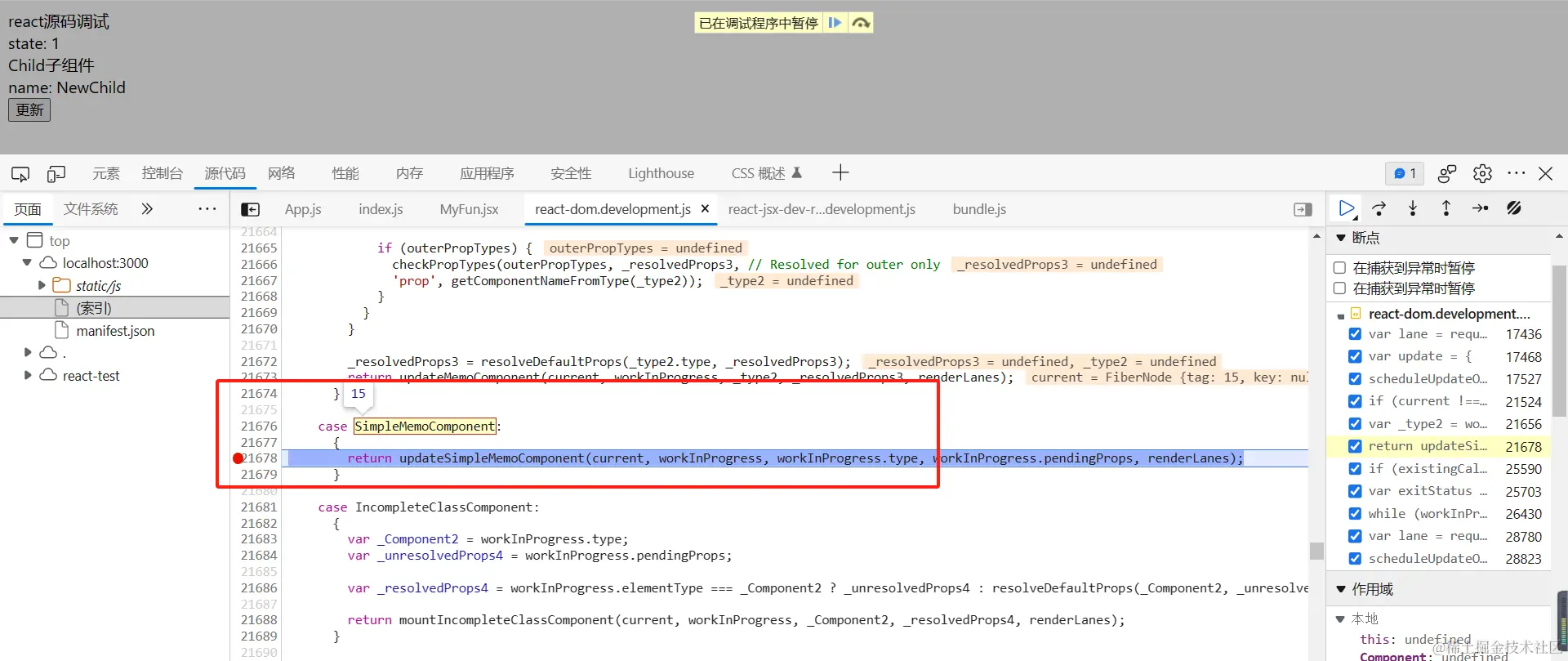Viewport: 1568px width, 661px height.
Task: Disable breakpoint at line 25703
Action: tap(1355, 491)
